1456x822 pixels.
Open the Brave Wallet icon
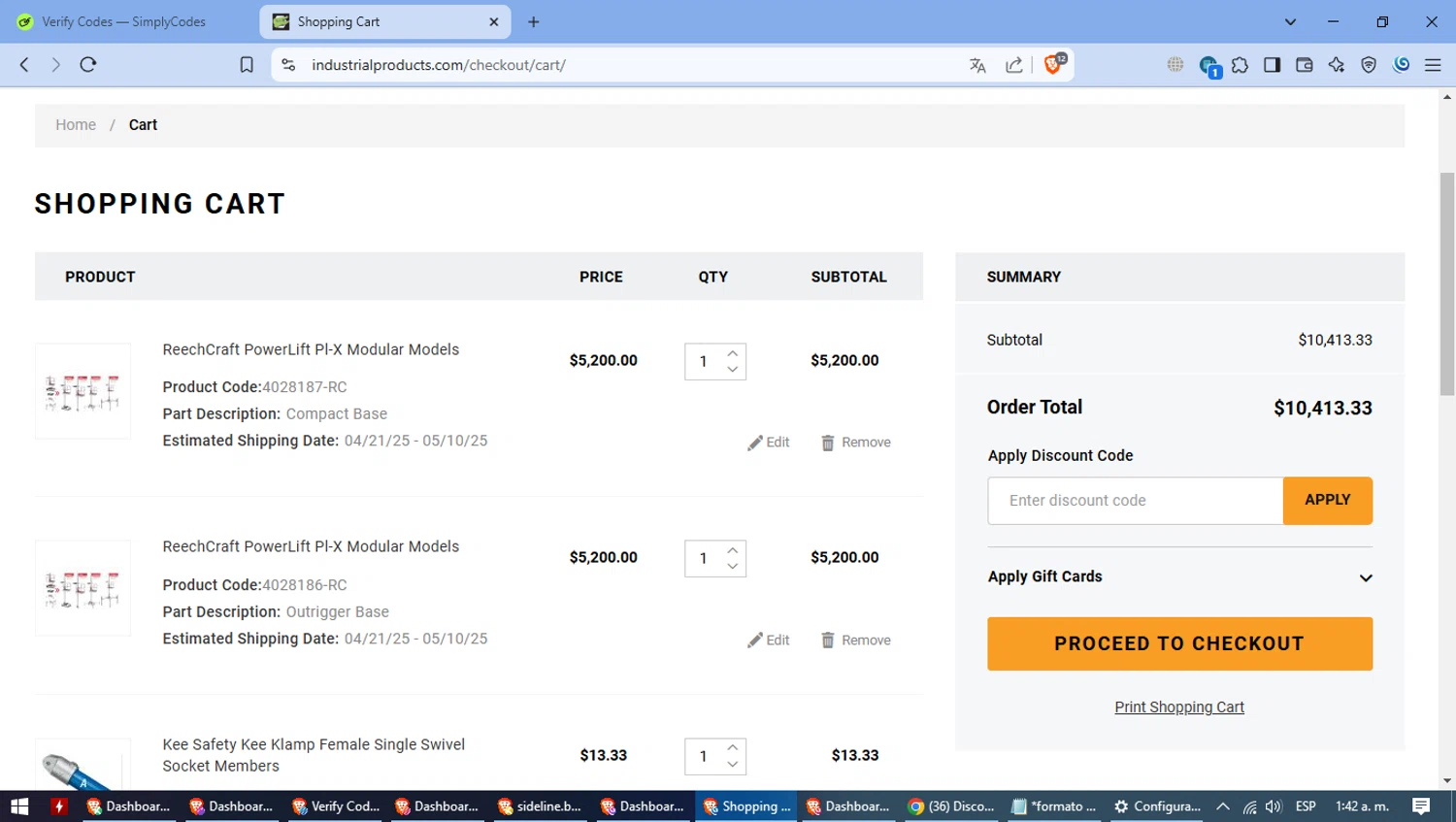(x=1304, y=65)
